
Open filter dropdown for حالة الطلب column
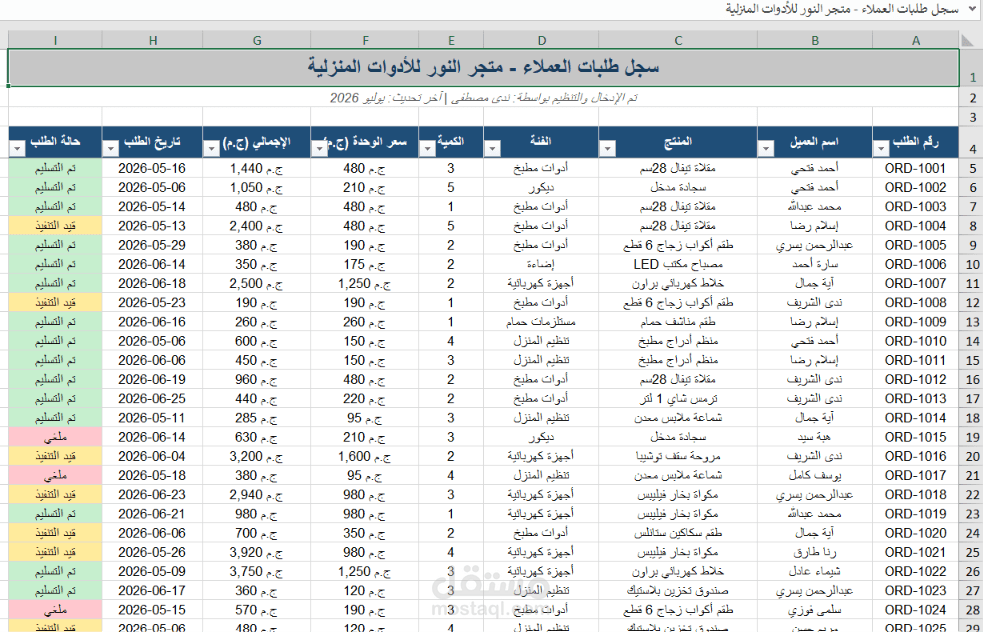tap(17, 149)
